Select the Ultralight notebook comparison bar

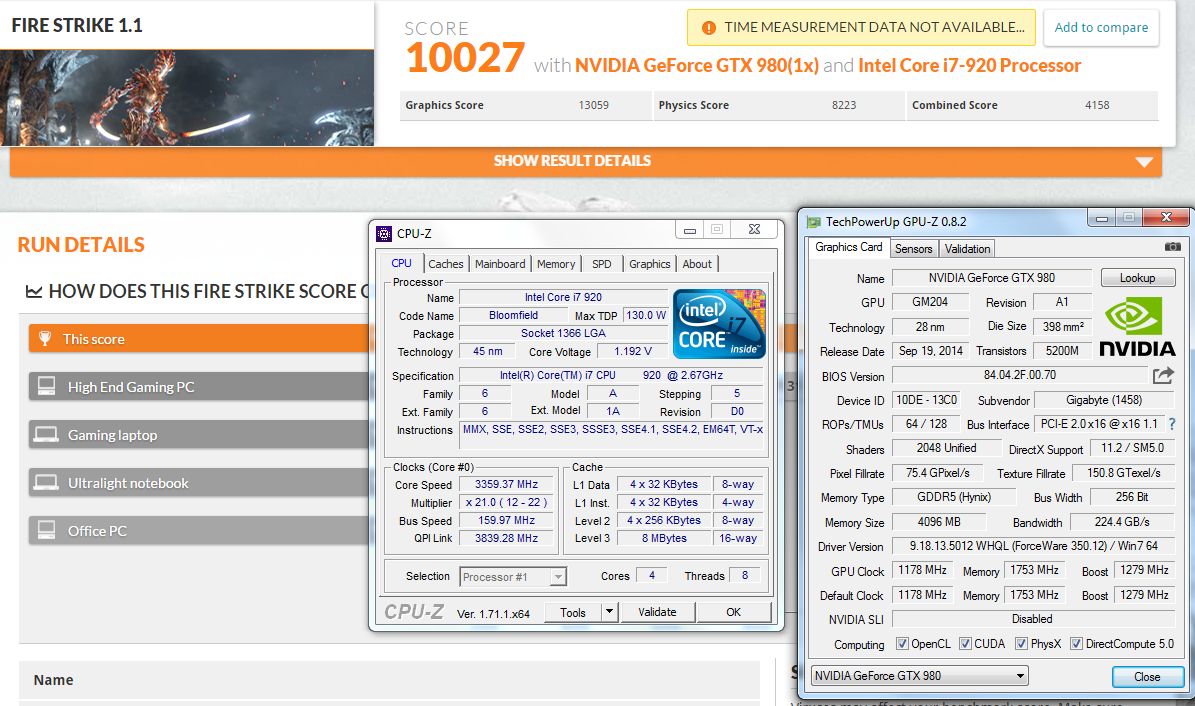click(x=200, y=482)
